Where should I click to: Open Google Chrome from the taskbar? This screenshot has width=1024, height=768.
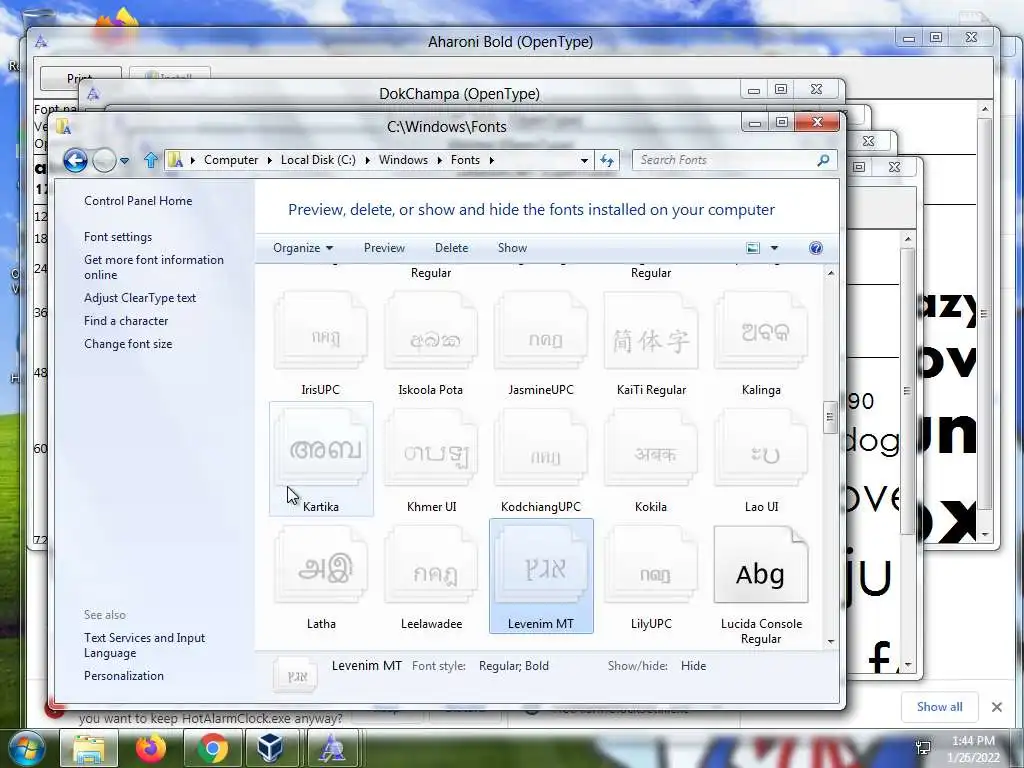(212, 748)
